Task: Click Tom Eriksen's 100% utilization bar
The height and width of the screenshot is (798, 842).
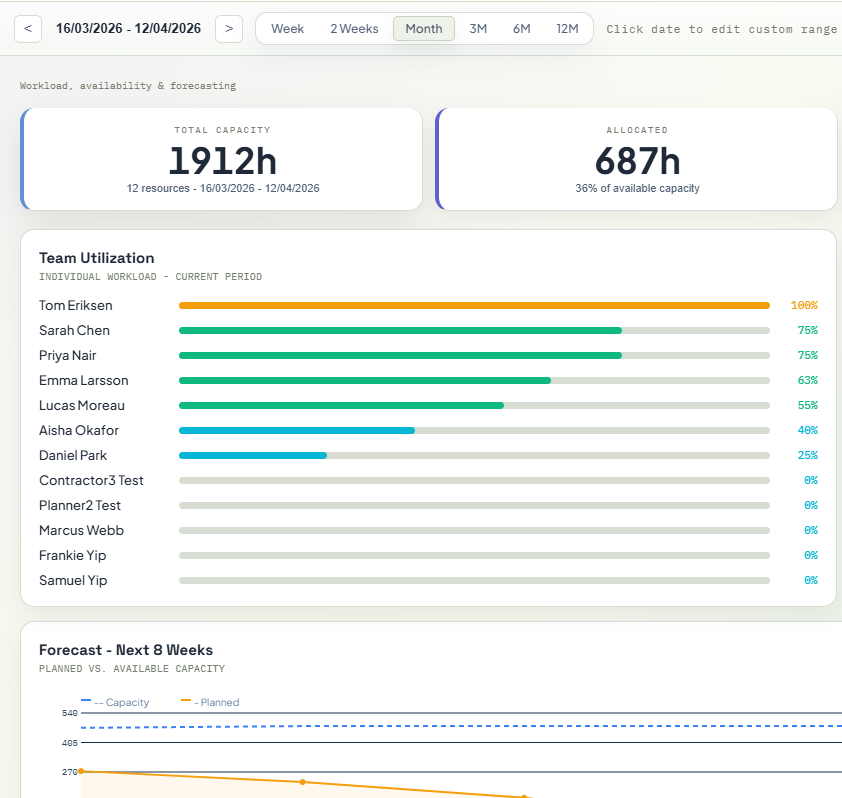Action: point(472,305)
